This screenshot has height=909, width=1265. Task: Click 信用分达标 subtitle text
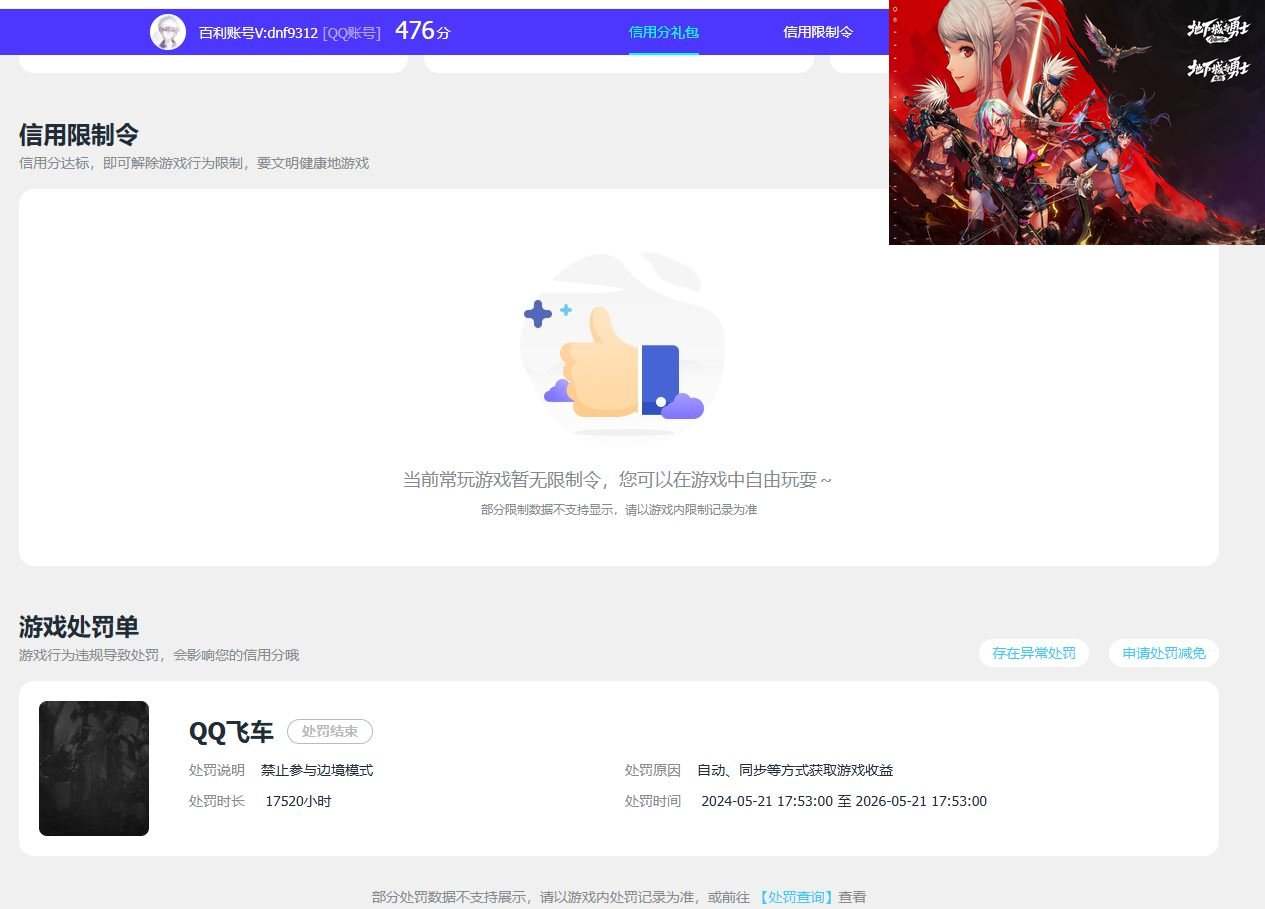pos(194,163)
